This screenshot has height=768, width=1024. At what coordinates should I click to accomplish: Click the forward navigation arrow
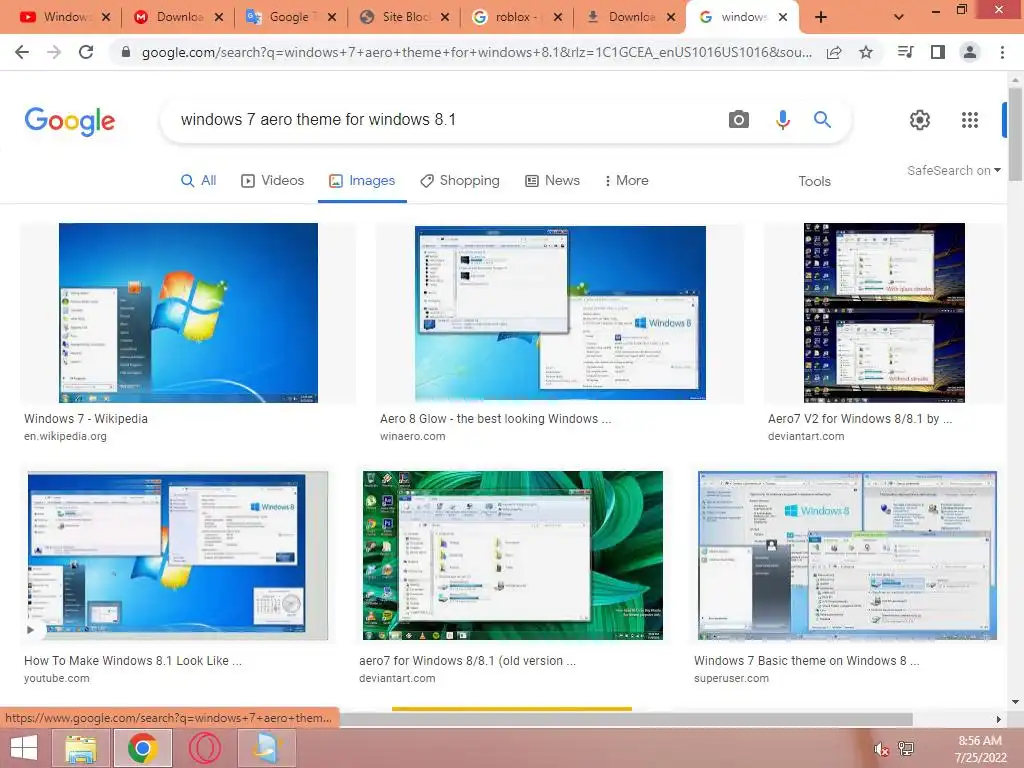54,52
